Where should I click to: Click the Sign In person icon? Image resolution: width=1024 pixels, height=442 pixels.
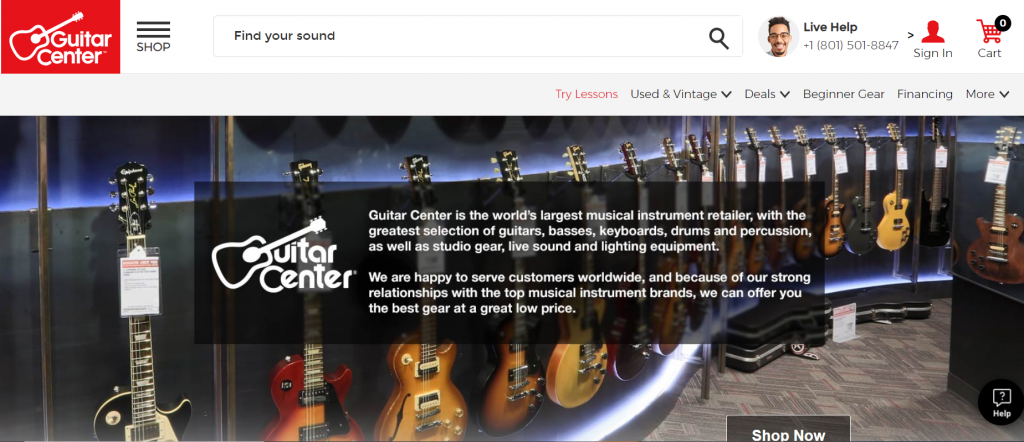pos(933,32)
